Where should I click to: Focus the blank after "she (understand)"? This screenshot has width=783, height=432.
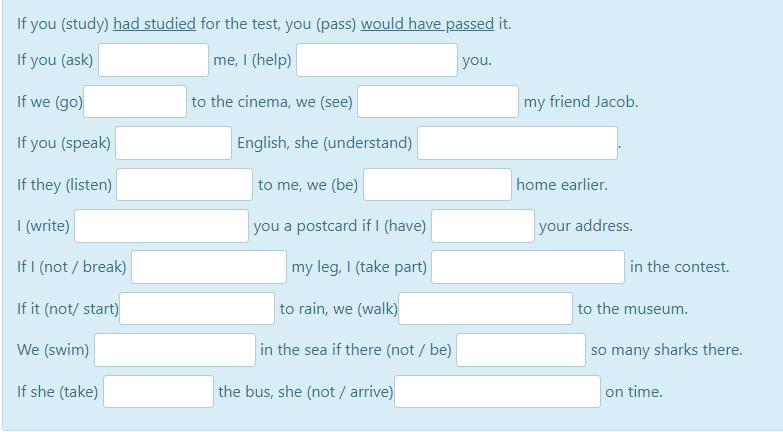[x=517, y=143]
